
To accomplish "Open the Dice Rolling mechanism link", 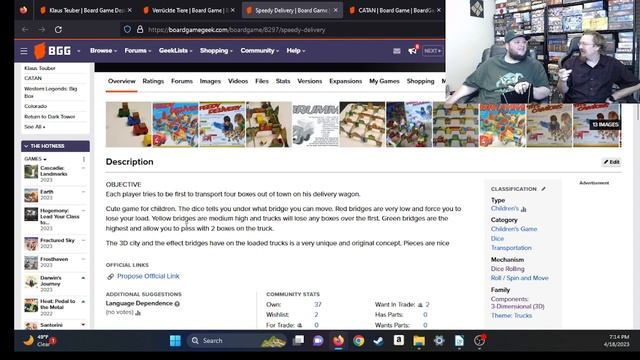I will point(507,269).
